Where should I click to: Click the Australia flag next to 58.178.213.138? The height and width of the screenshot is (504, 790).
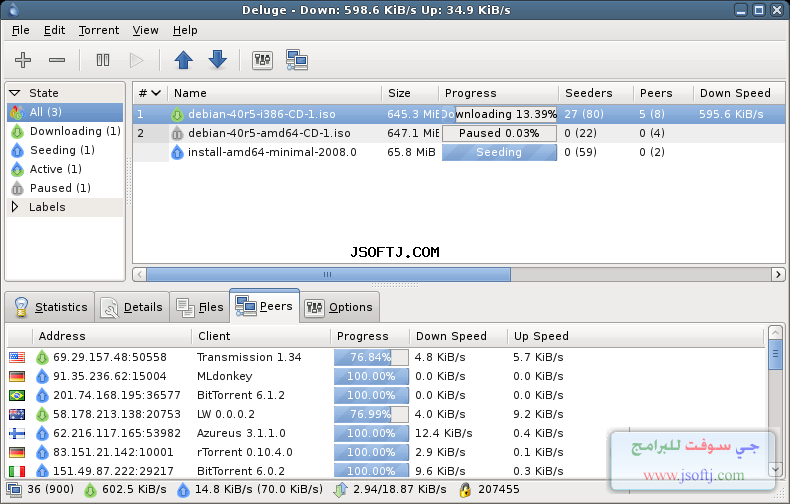pyautogui.click(x=17, y=414)
